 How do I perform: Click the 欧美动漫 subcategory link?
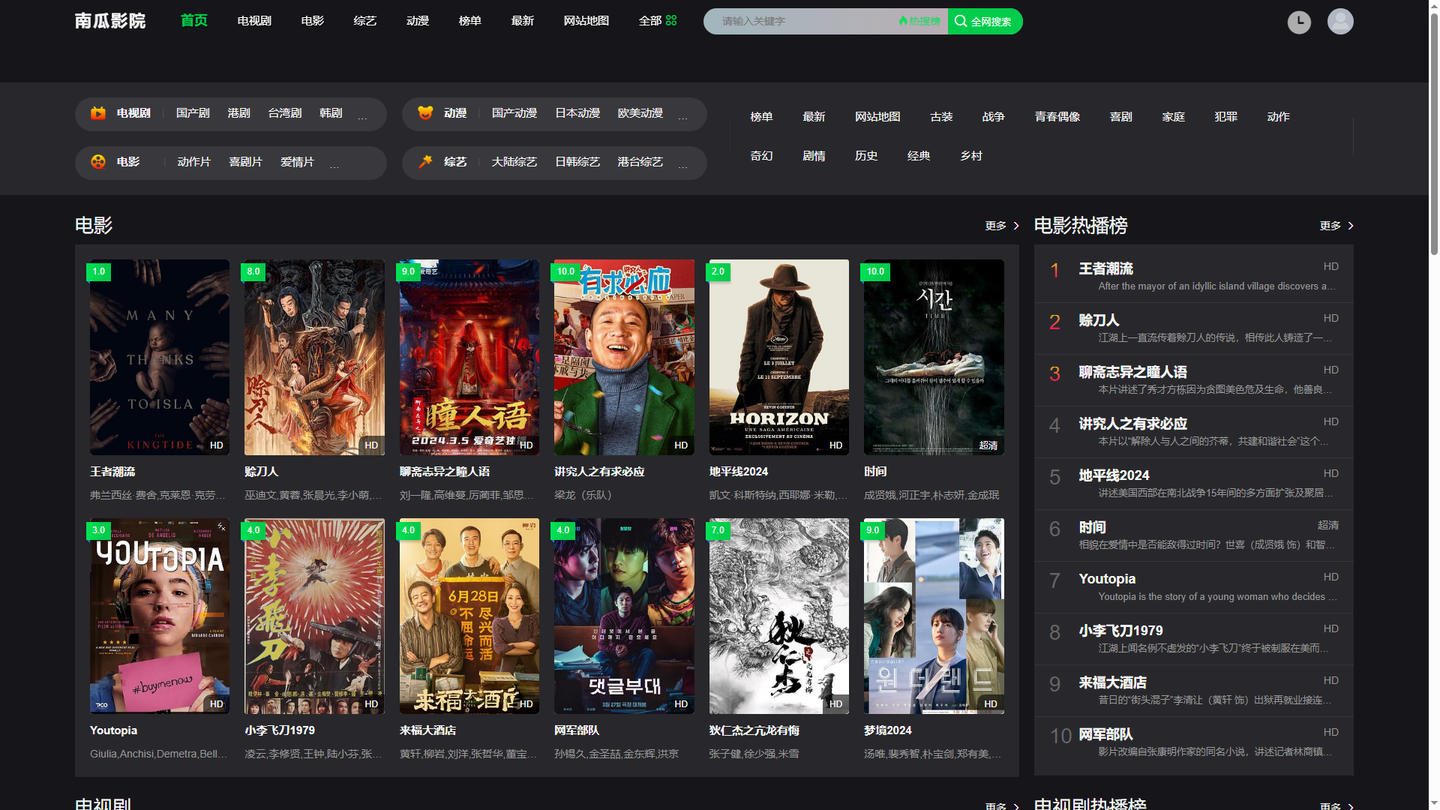[x=640, y=113]
